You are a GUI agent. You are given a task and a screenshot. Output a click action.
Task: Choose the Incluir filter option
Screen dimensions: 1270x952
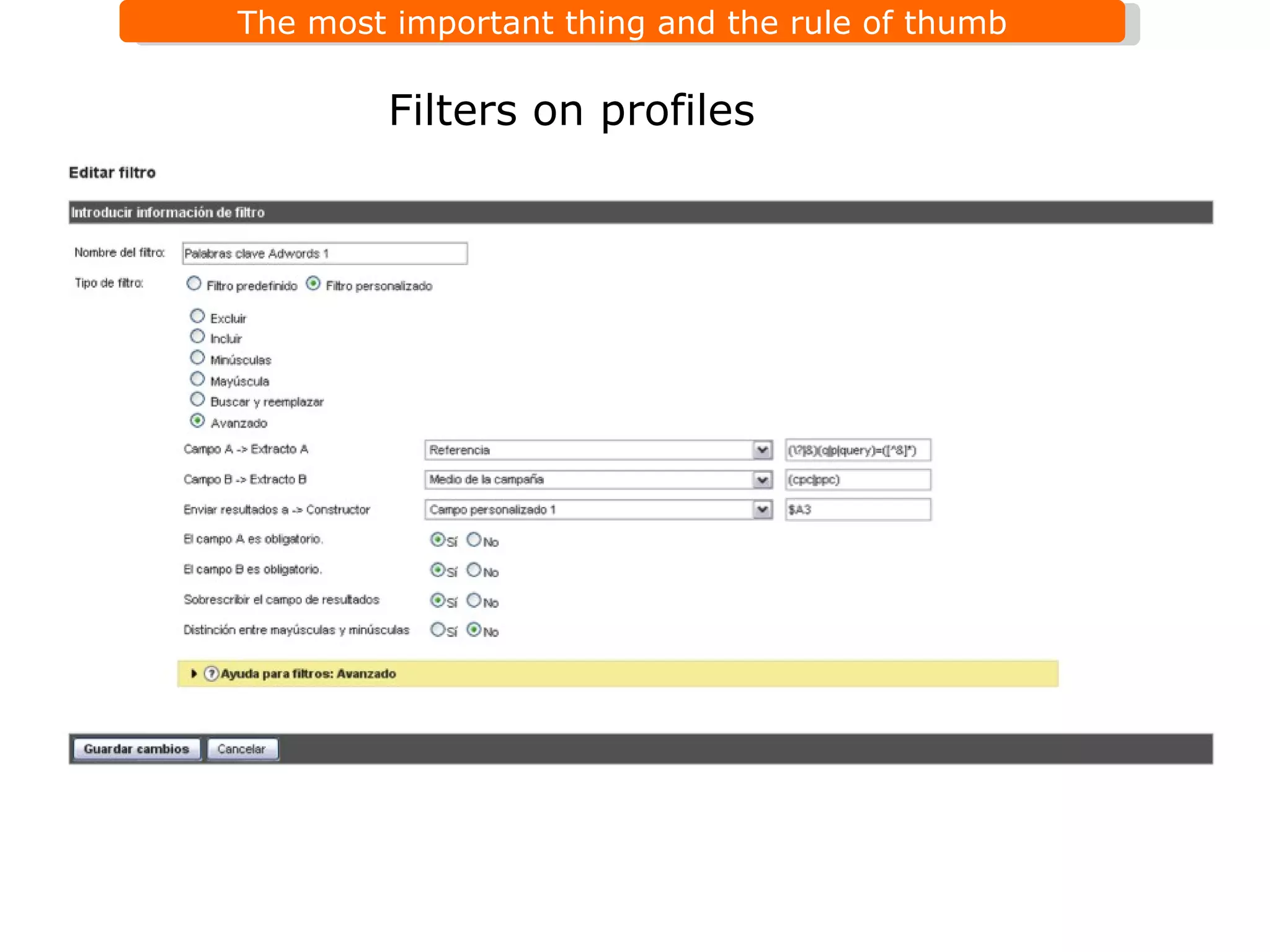pos(197,337)
